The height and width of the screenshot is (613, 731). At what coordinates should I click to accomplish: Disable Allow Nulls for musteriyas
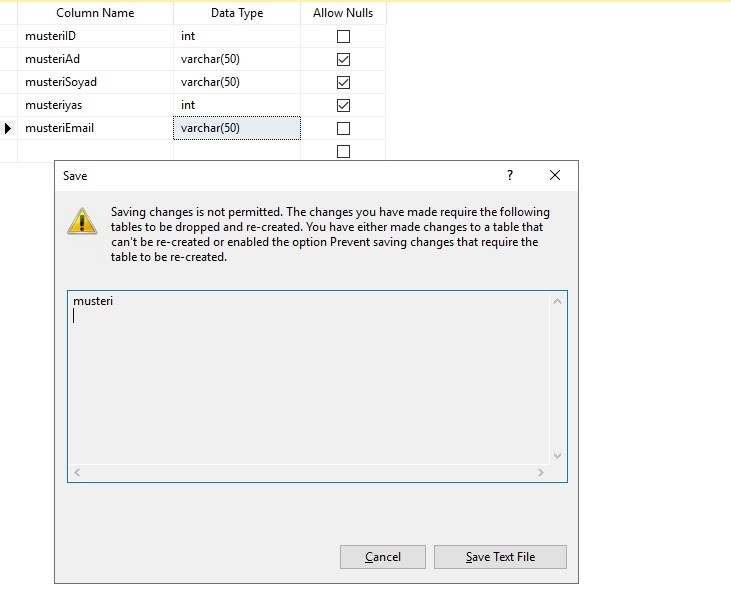(343, 105)
